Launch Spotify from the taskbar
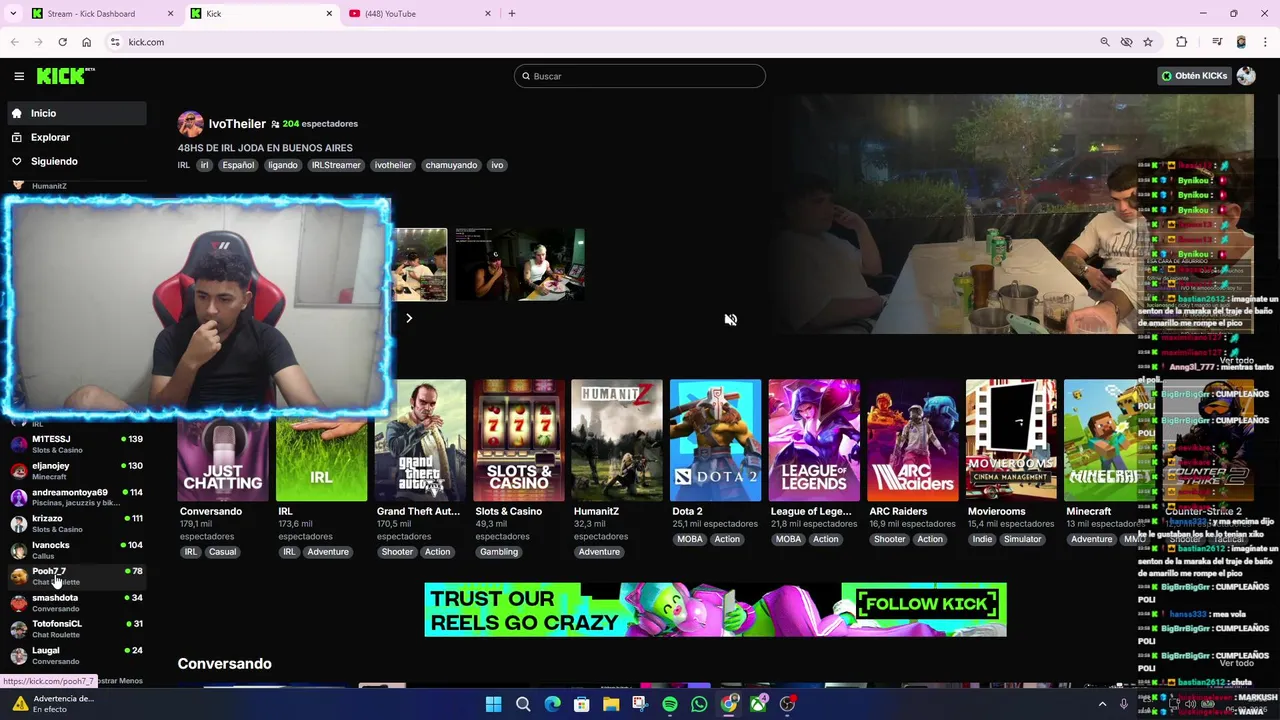Screen dimensions: 1280x720 (x=670, y=704)
